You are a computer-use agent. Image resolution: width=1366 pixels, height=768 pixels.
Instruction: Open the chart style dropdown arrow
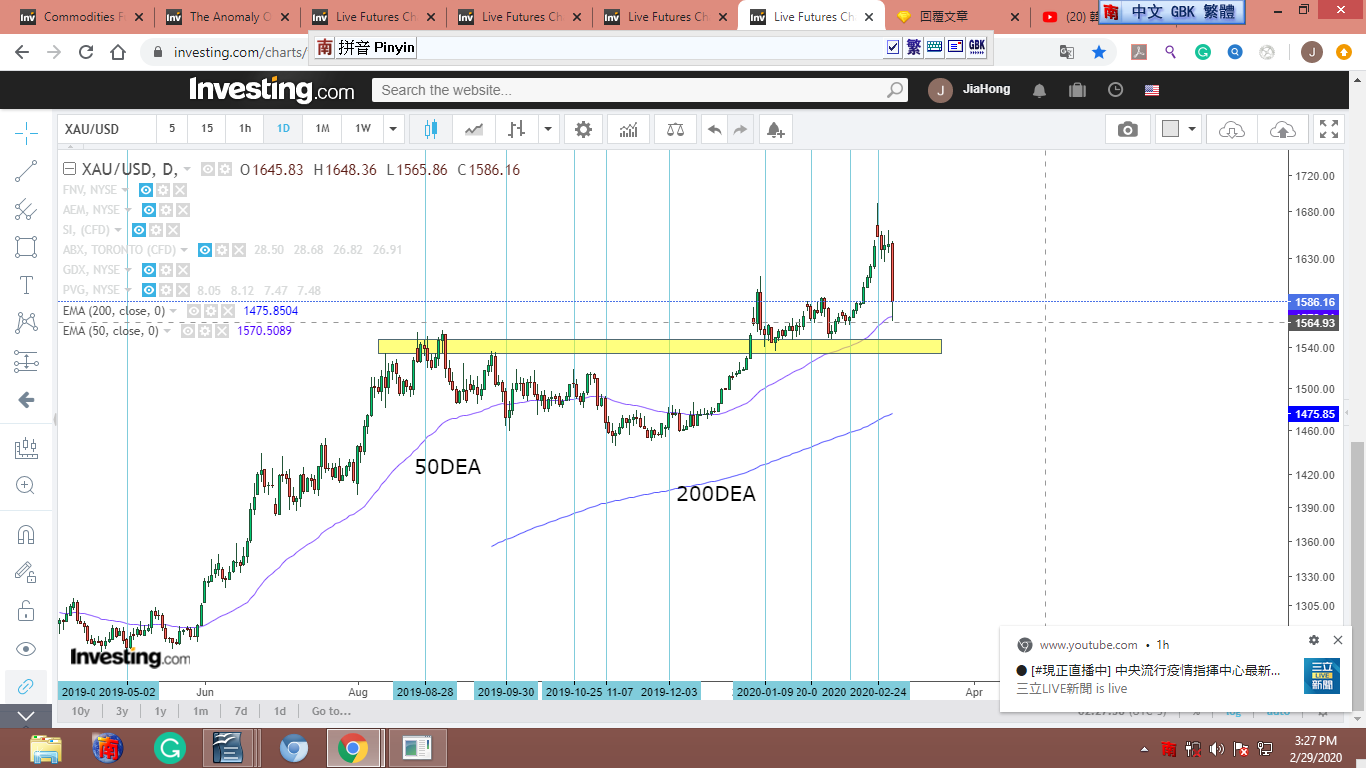click(548, 129)
